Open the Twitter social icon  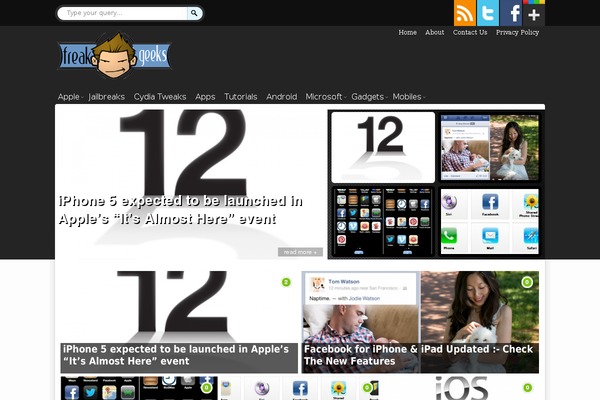[x=488, y=13]
